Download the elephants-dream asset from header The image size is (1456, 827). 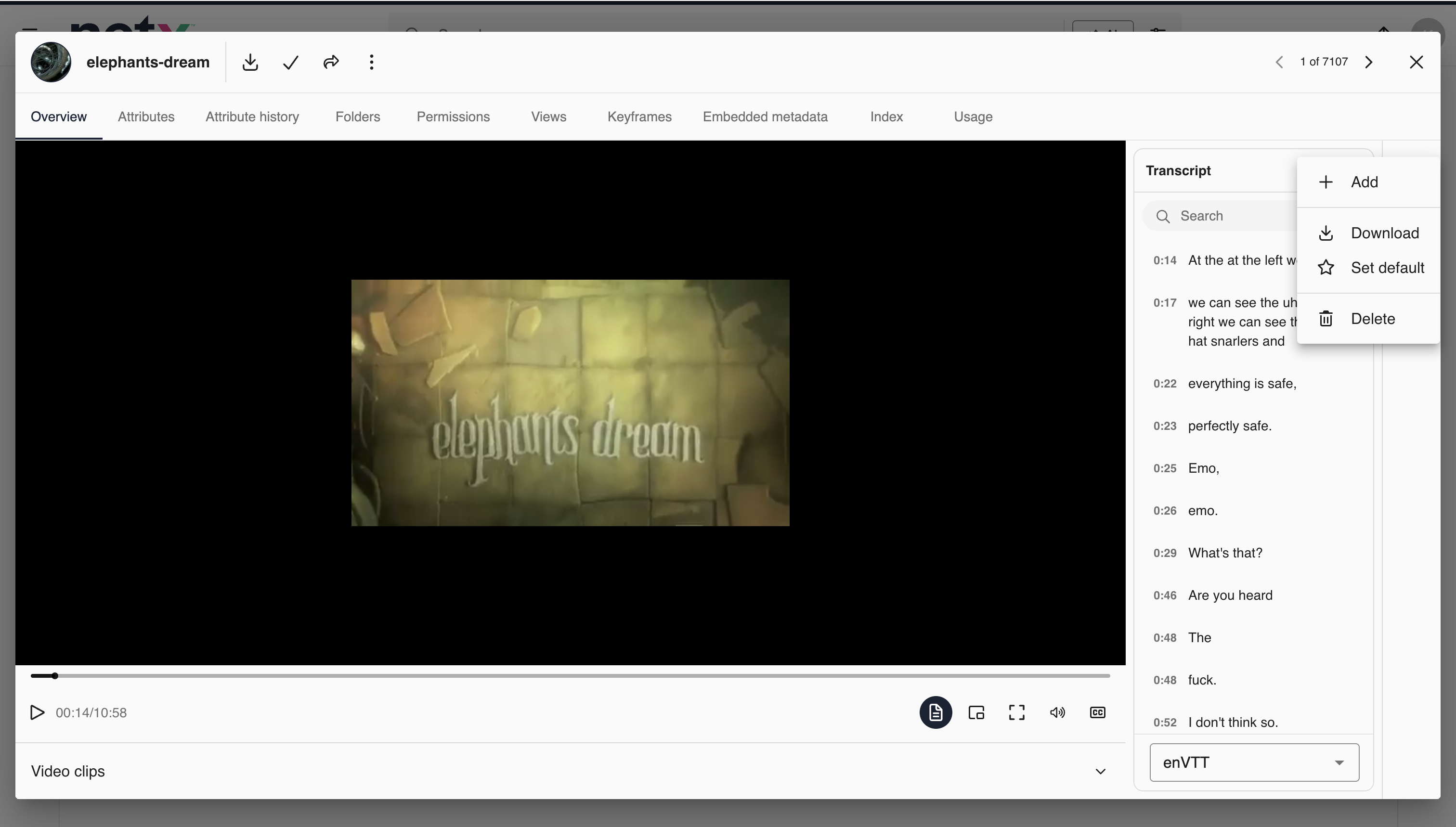(250, 62)
